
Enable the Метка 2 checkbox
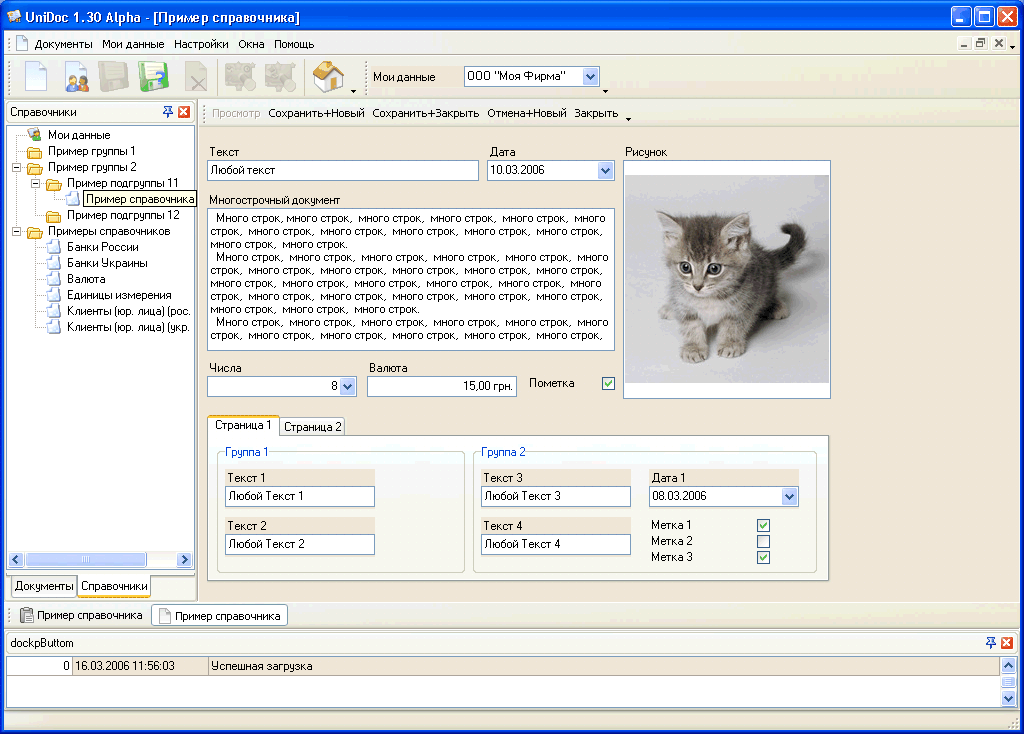point(763,541)
